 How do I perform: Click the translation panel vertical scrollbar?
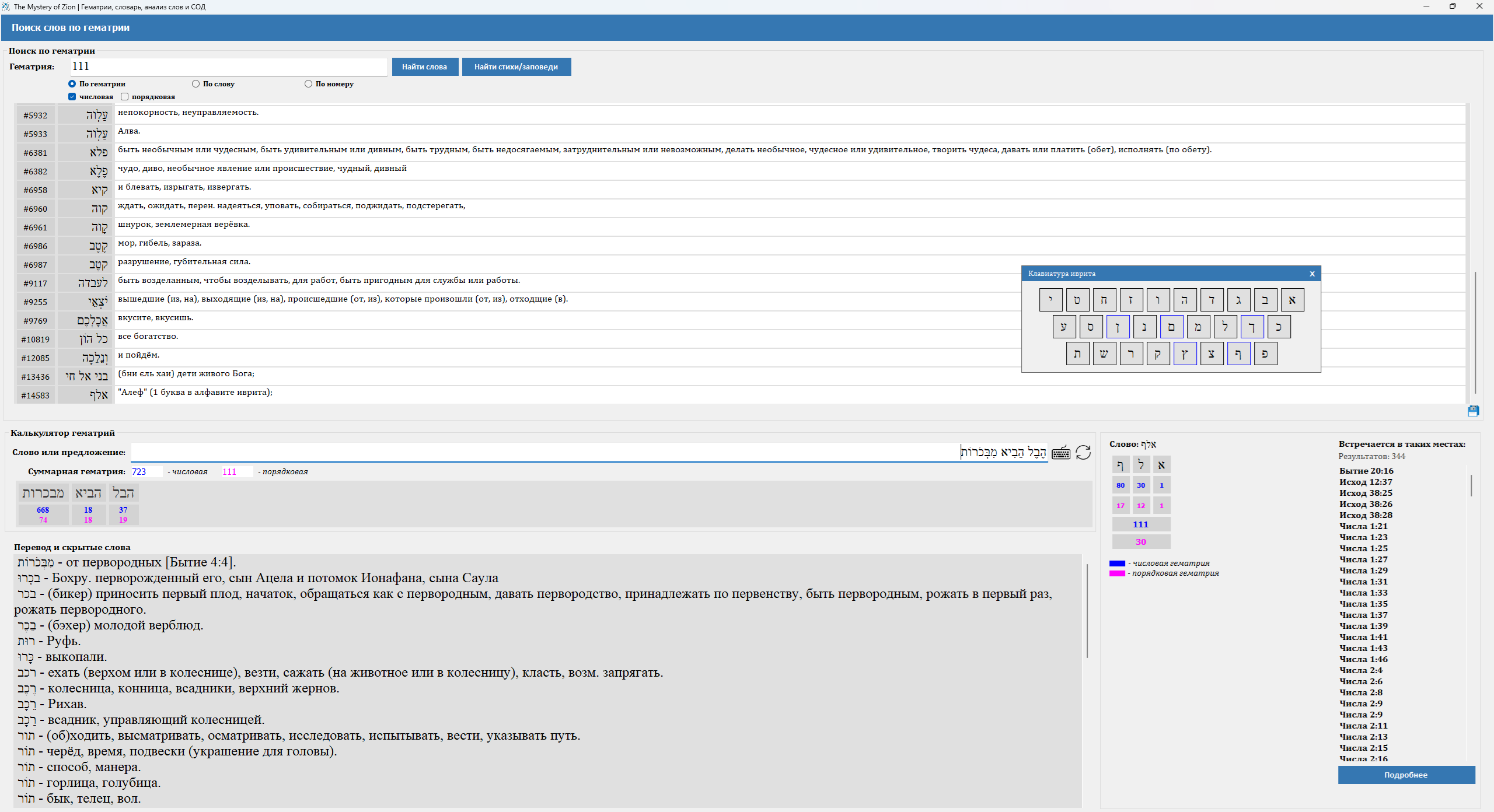pyautogui.click(x=1087, y=610)
